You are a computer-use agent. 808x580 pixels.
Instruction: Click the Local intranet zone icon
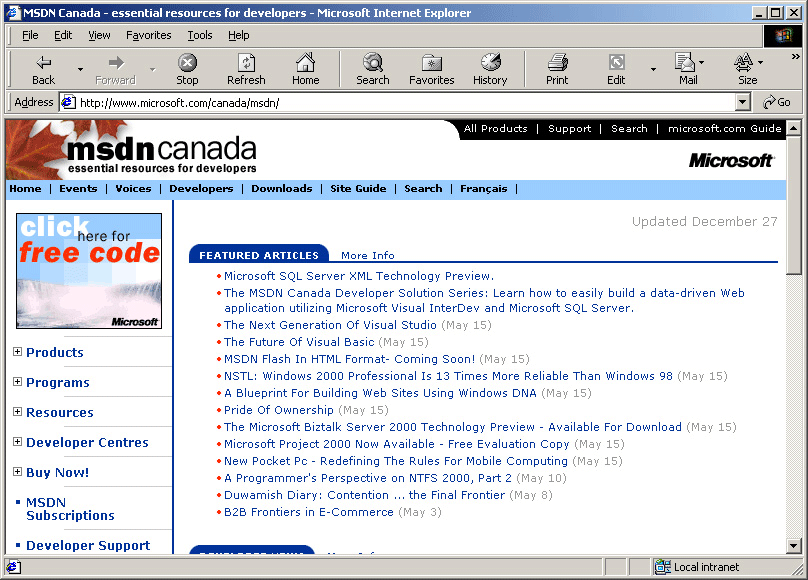pyautogui.click(x=663, y=567)
